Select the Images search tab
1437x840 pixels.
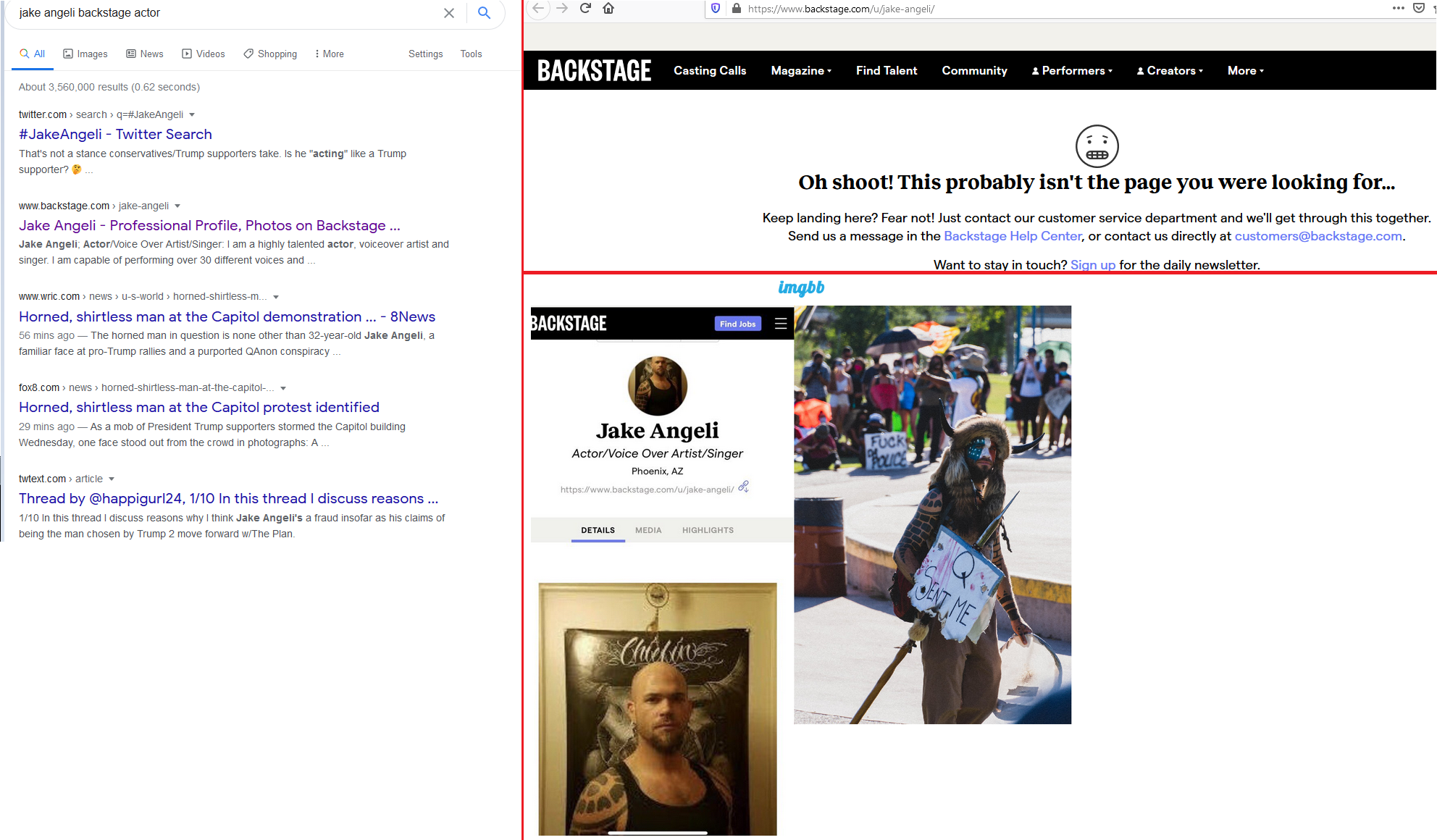[x=85, y=54]
